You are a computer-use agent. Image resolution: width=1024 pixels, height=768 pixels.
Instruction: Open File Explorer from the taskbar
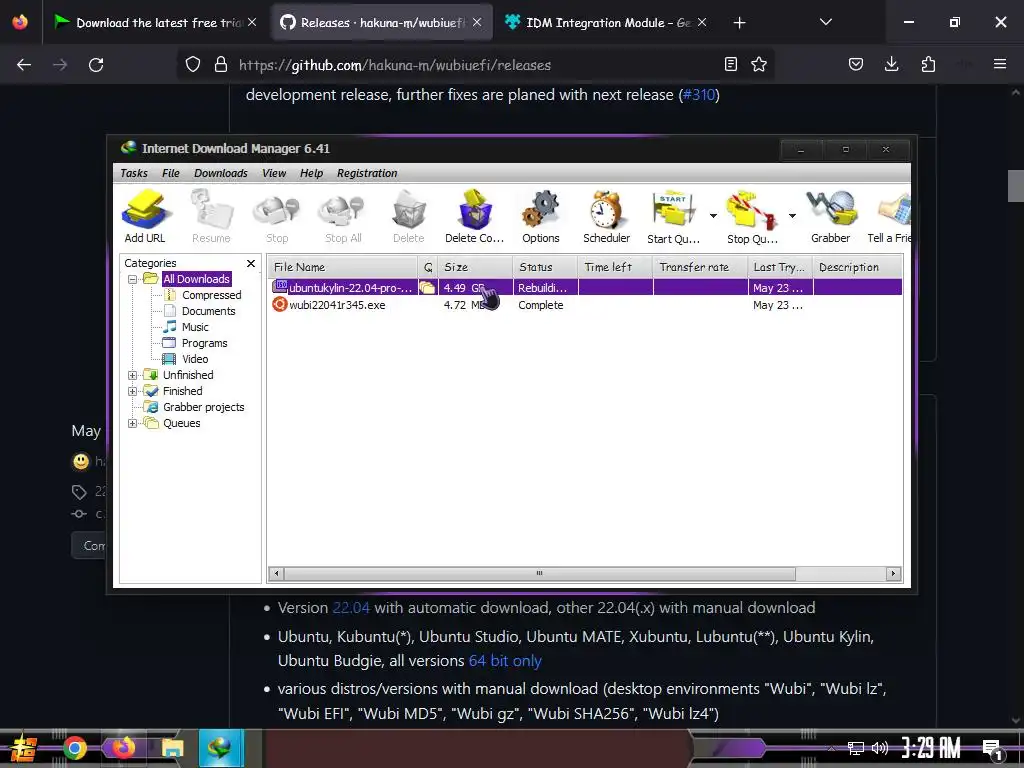(x=172, y=748)
